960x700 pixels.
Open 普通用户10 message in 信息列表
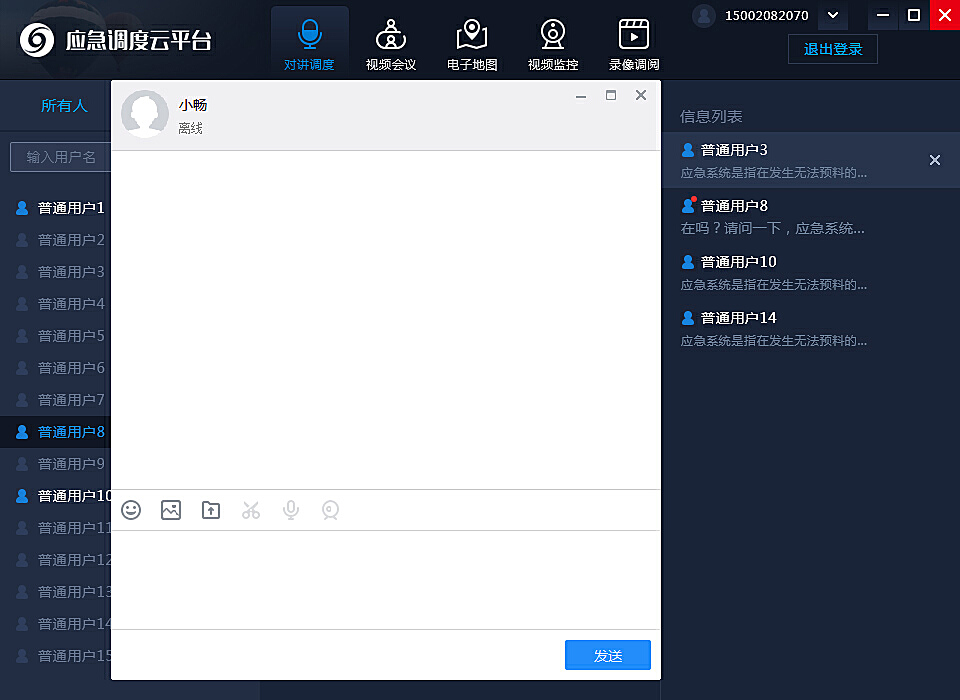coord(811,272)
